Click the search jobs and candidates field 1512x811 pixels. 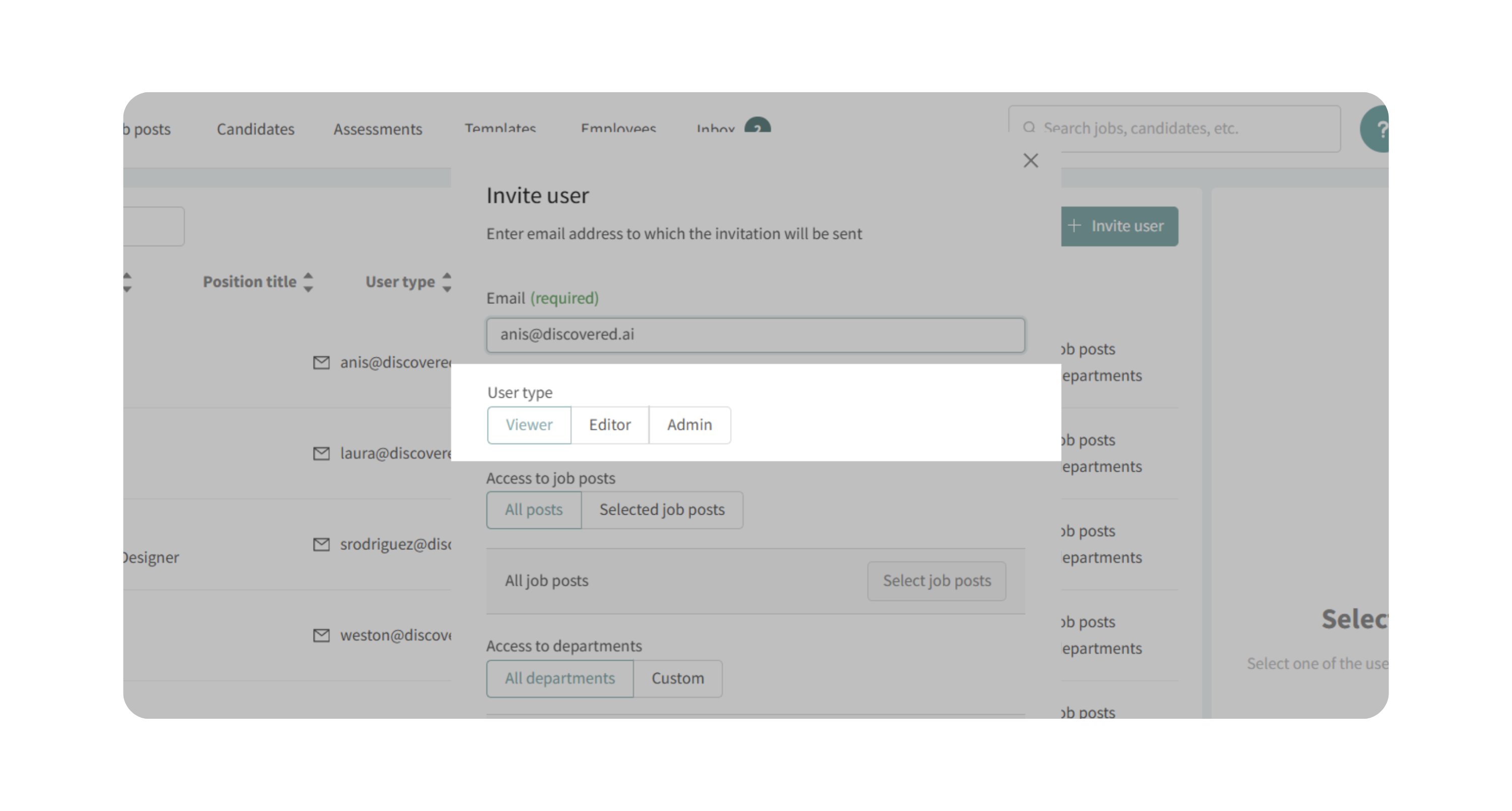[x=1174, y=129]
